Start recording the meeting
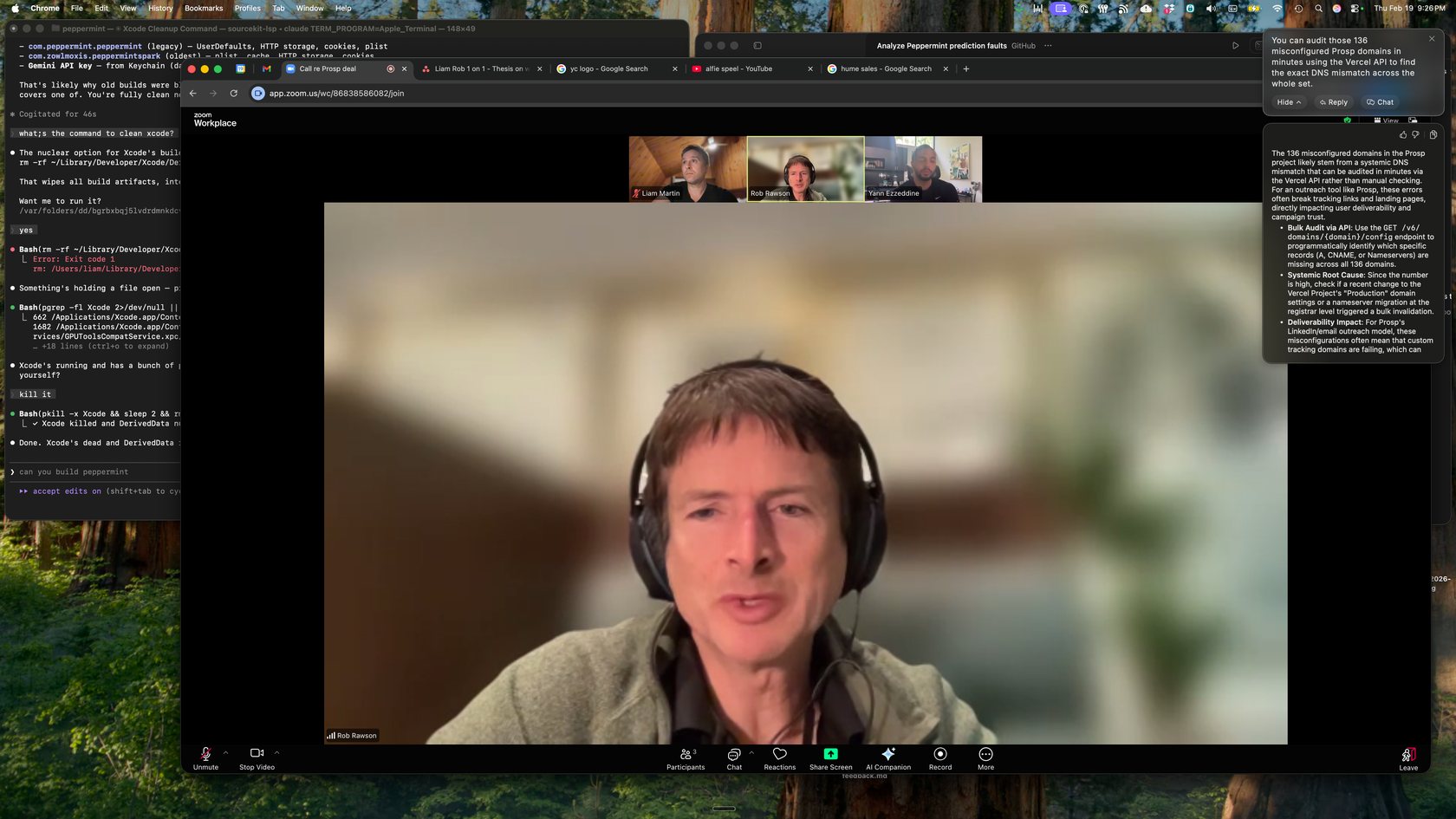The width and height of the screenshot is (1456, 819). pos(939,758)
